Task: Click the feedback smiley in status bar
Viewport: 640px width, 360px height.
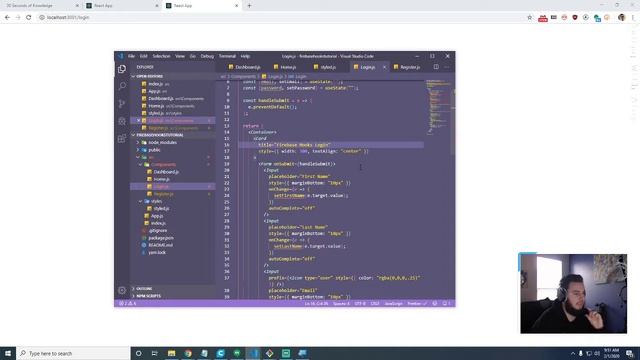Action: coord(435,303)
